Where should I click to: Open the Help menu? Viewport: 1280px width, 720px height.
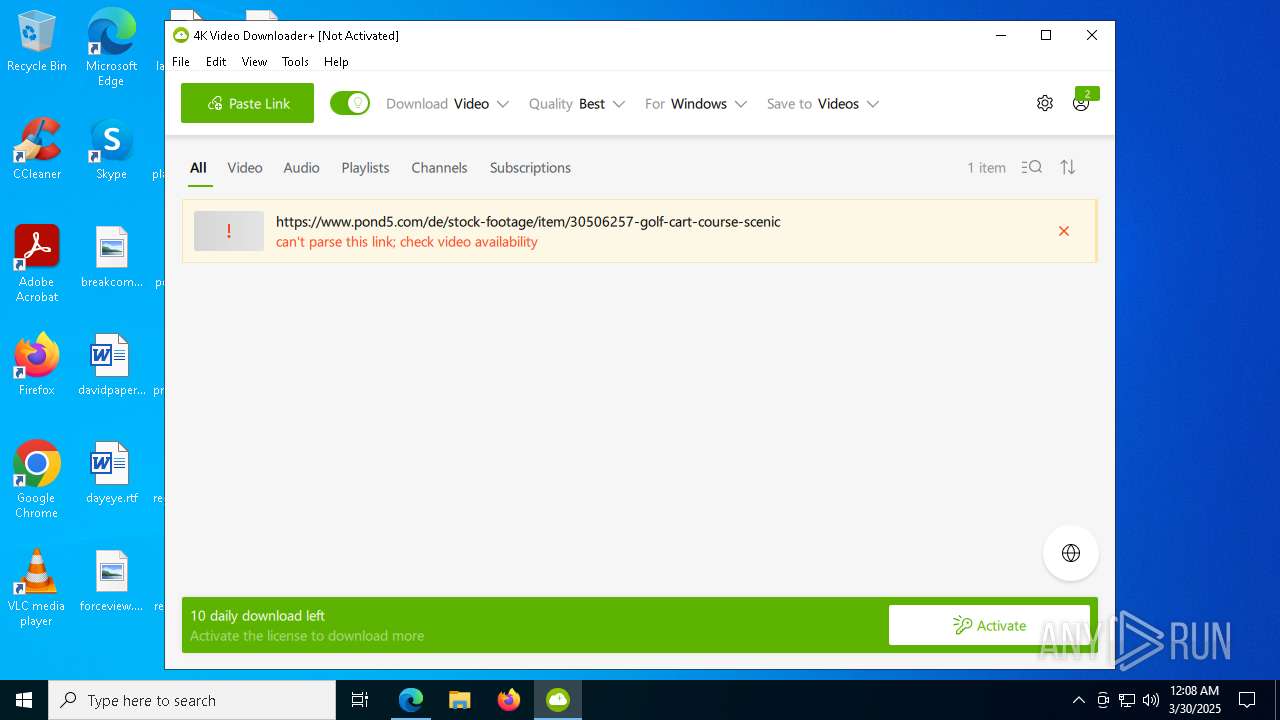(336, 62)
